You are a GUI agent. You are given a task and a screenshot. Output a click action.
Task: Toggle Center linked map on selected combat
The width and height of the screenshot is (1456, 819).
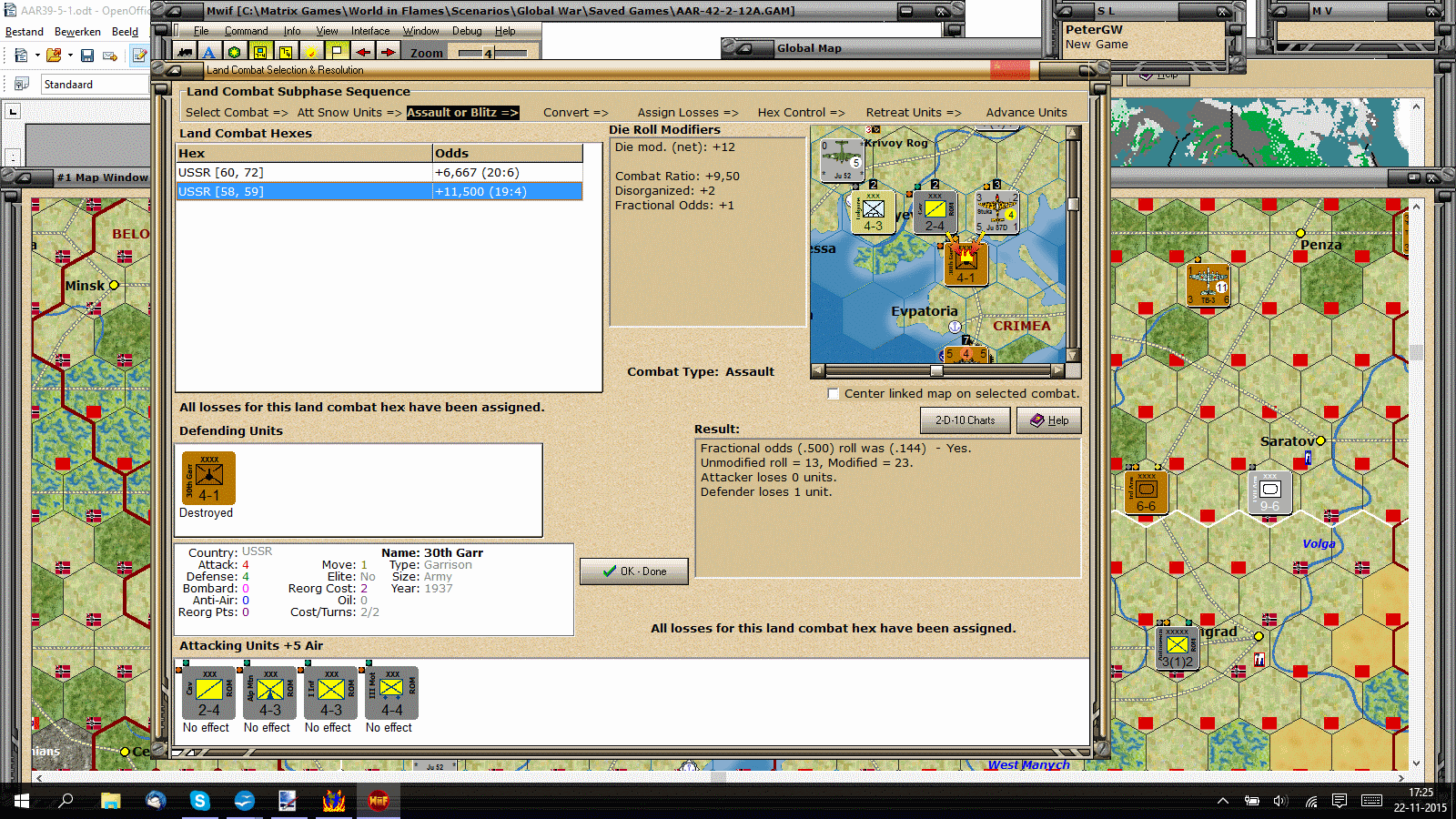click(x=833, y=394)
